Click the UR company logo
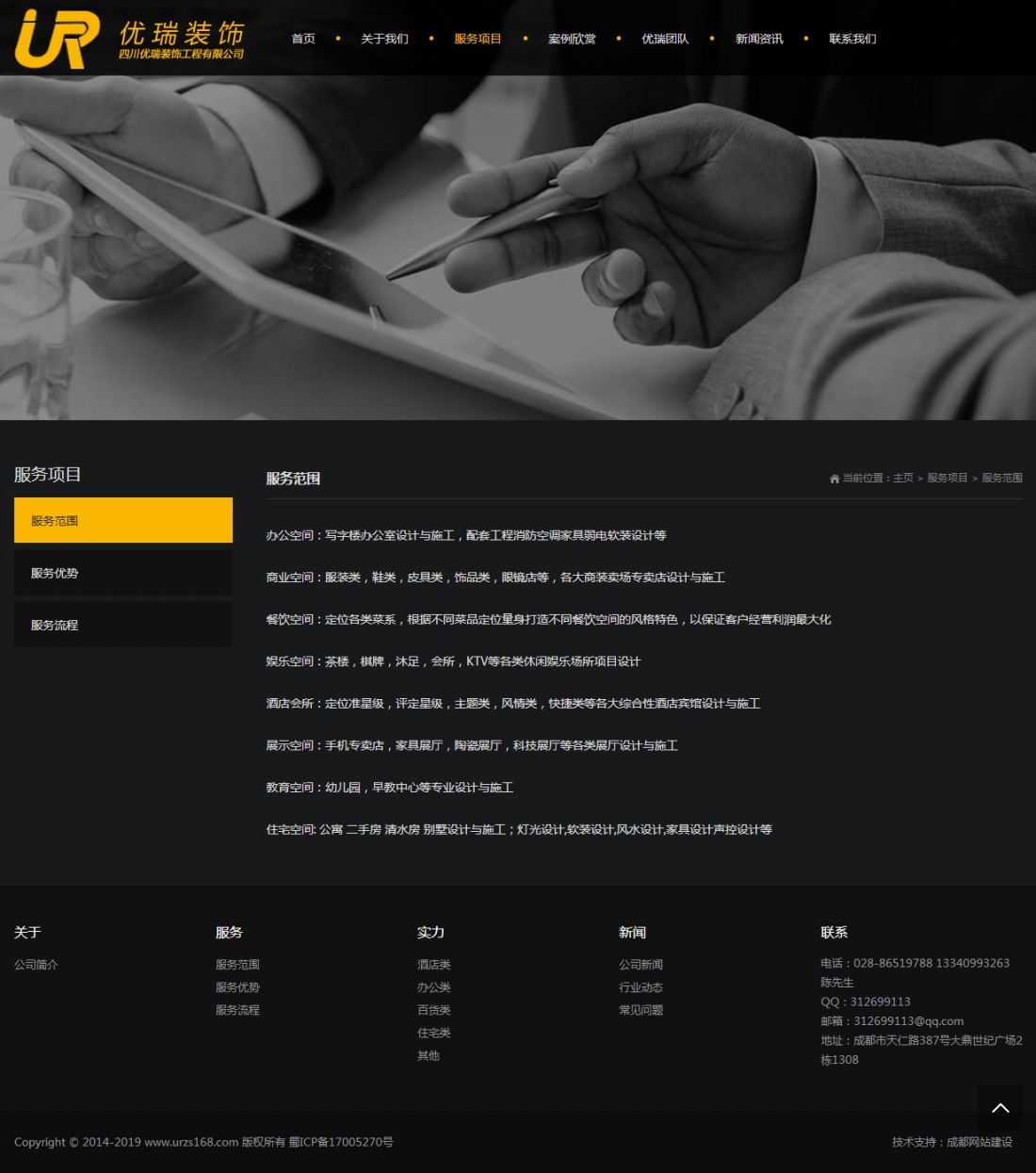The image size is (1036, 1173). [x=58, y=40]
